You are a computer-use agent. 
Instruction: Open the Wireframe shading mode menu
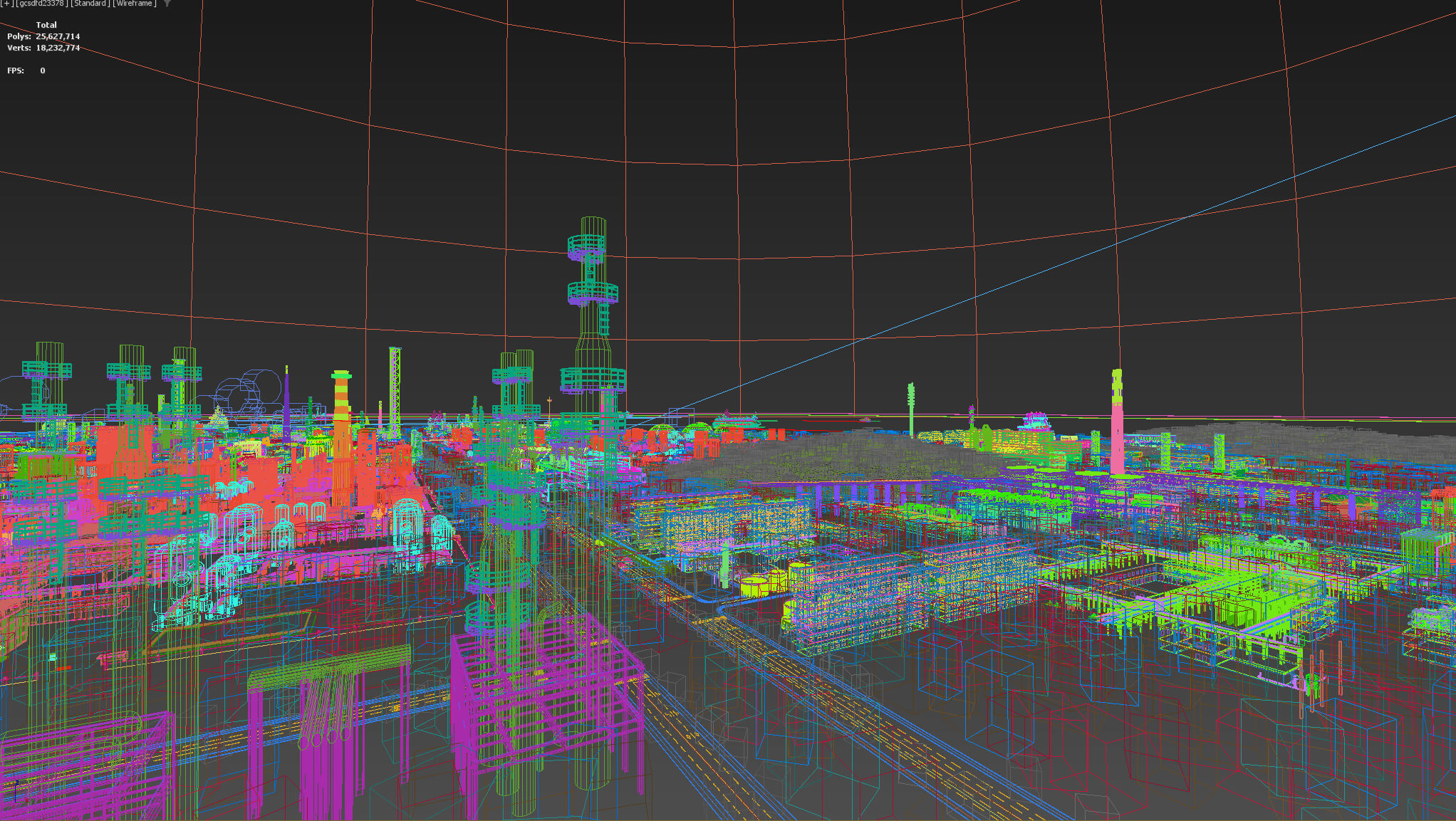pyautogui.click(x=135, y=4)
